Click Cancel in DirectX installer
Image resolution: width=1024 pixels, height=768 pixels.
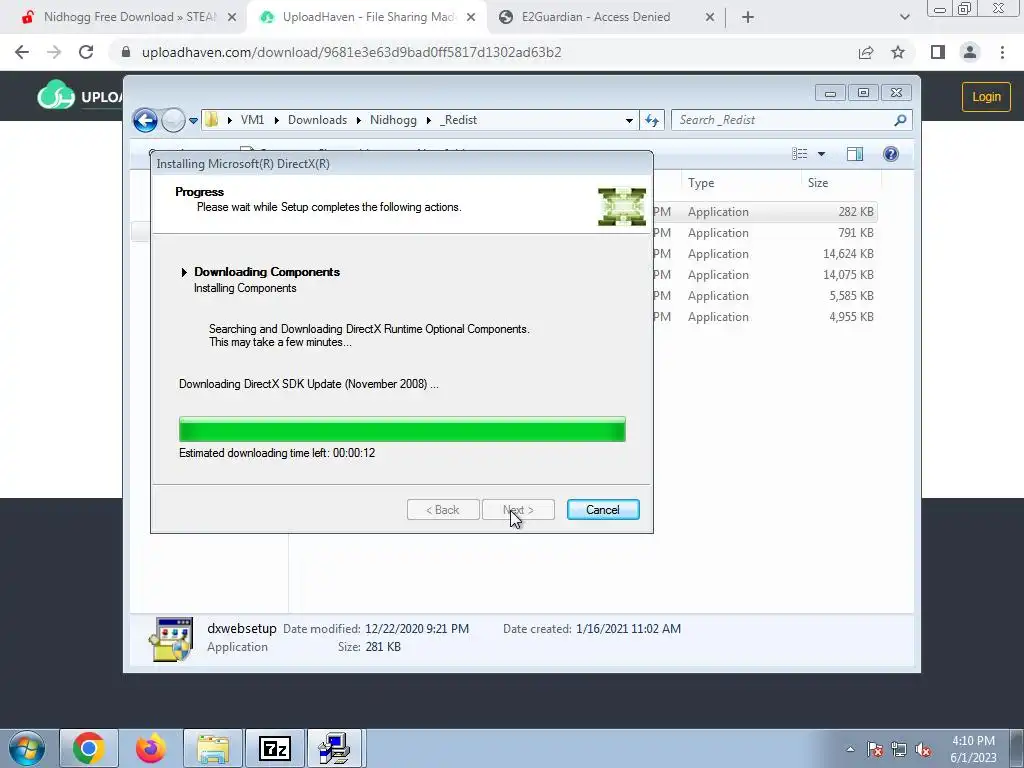coord(603,510)
